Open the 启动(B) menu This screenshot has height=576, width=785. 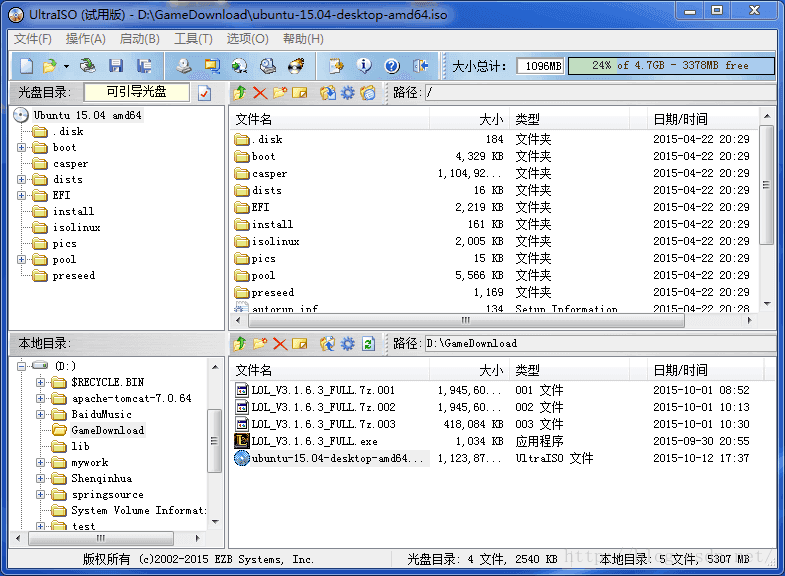pyautogui.click(x=140, y=39)
